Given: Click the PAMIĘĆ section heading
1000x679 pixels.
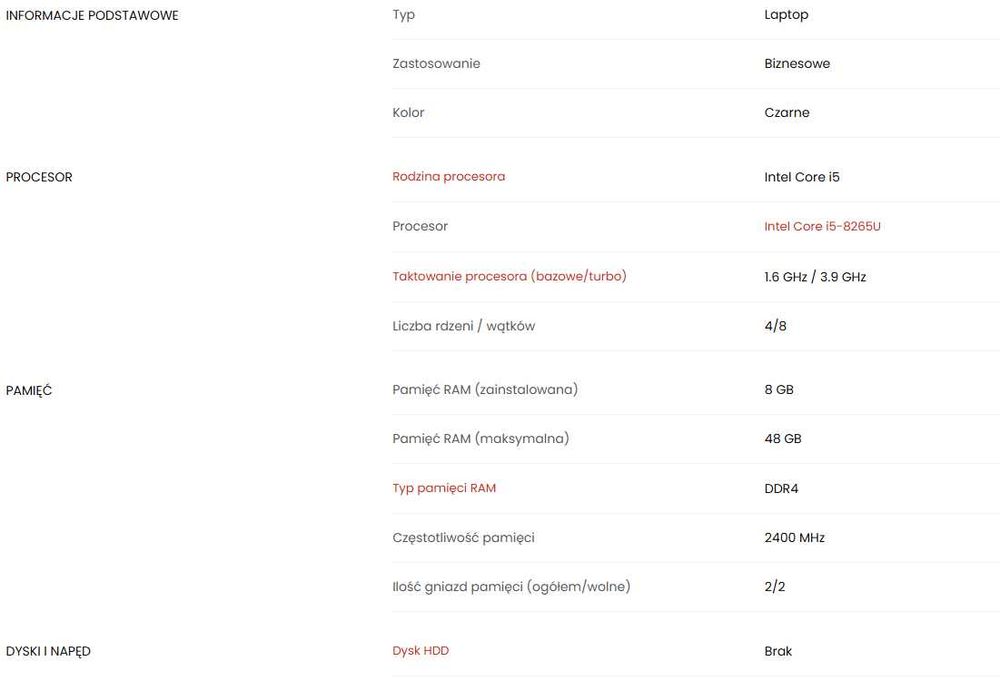Looking at the screenshot, I should pyautogui.click(x=29, y=390).
